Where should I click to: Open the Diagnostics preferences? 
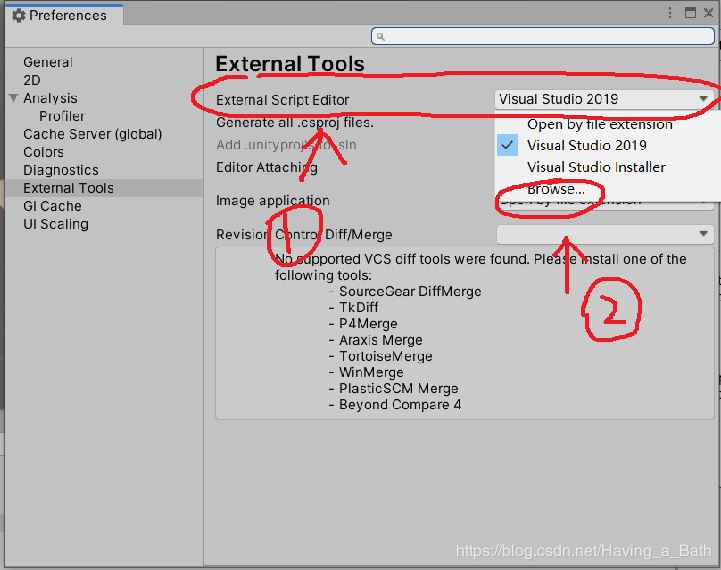click(x=61, y=170)
